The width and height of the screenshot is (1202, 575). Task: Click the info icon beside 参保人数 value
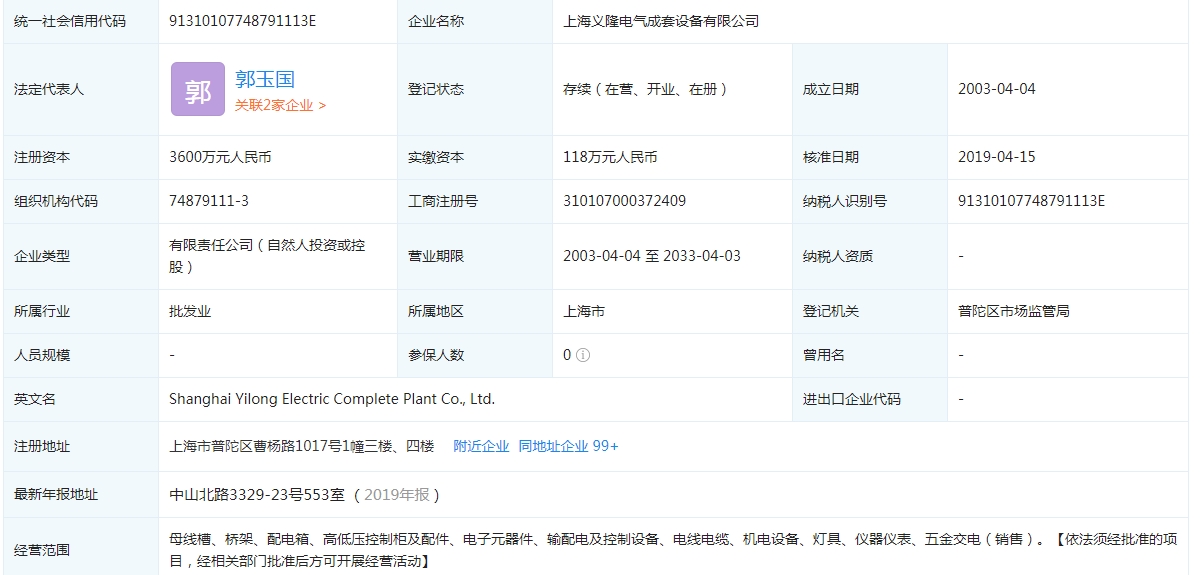(583, 355)
